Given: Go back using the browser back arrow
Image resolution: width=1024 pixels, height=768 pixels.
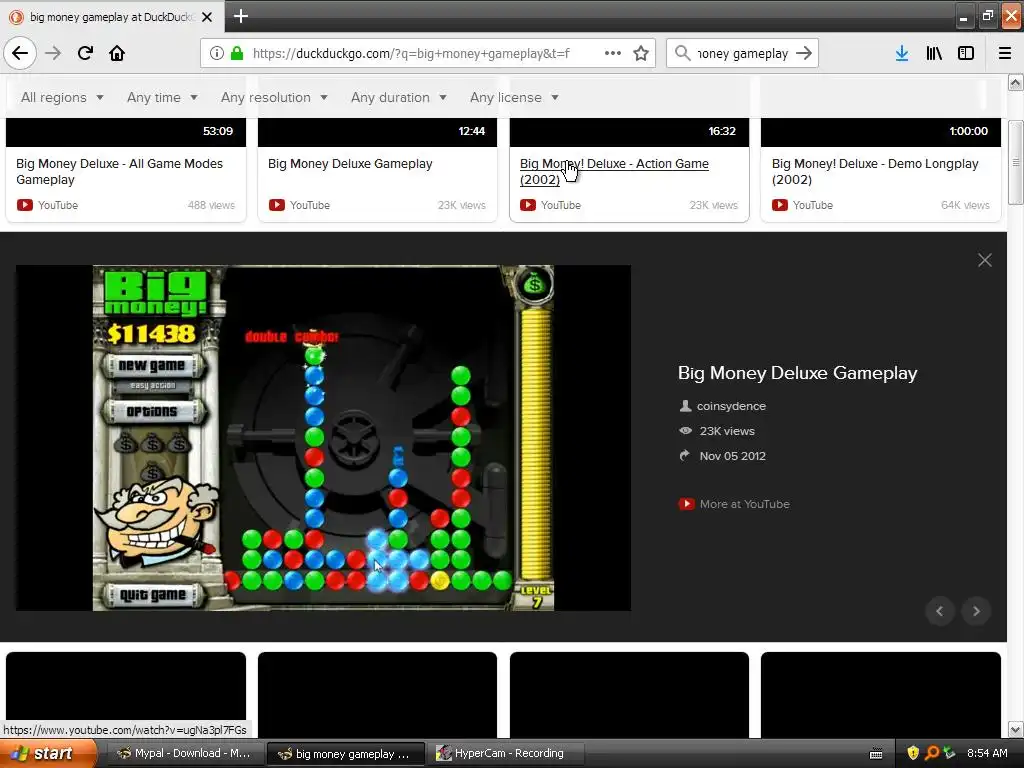Looking at the screenshot, I should pos(20,53).
